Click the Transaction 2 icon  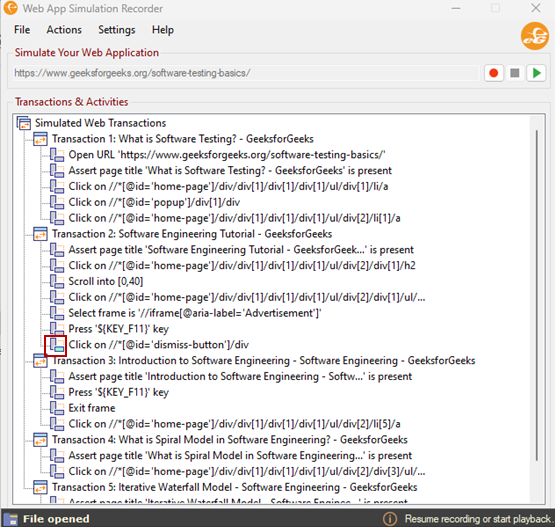coord(40,234)
